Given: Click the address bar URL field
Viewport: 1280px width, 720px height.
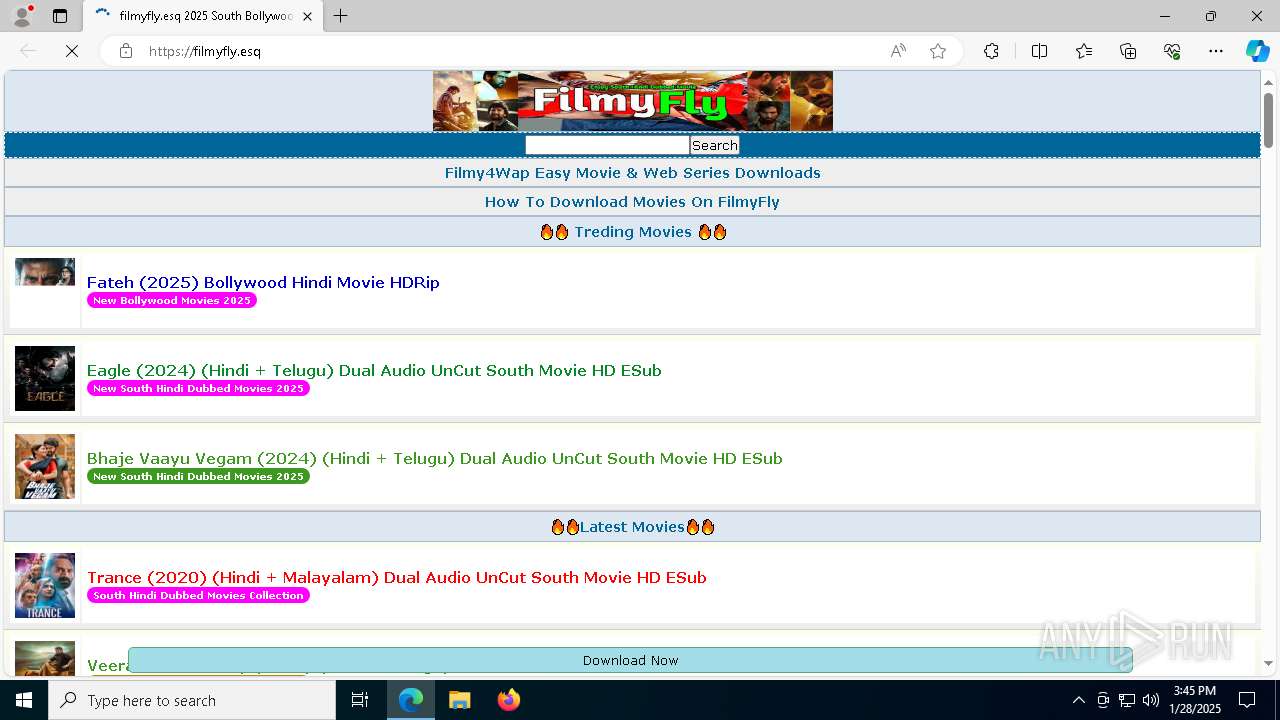Looking at the screenshot, I should [x=510, y=51].
